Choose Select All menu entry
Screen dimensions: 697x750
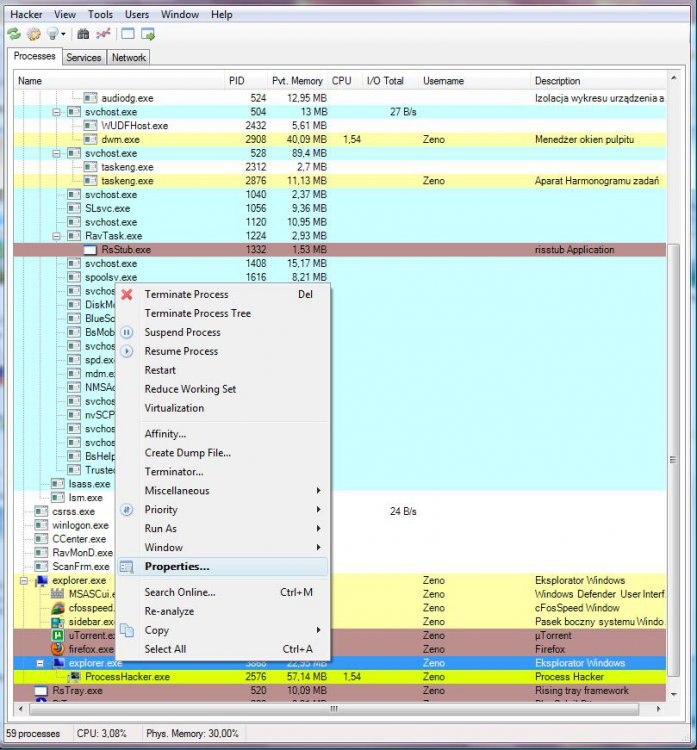[223, 650]
